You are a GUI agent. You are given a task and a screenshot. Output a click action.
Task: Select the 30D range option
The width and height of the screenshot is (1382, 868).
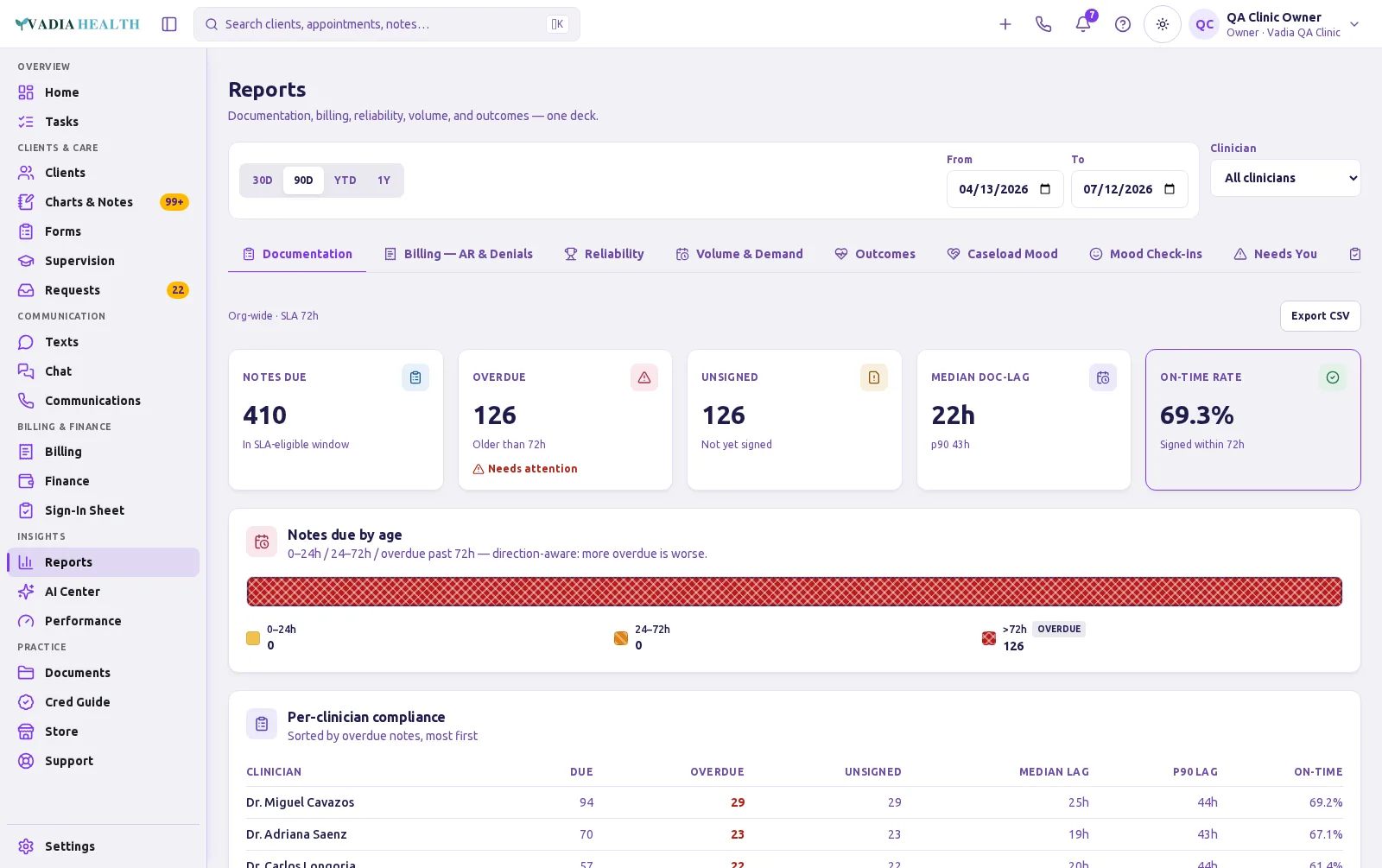click(263, 181)
